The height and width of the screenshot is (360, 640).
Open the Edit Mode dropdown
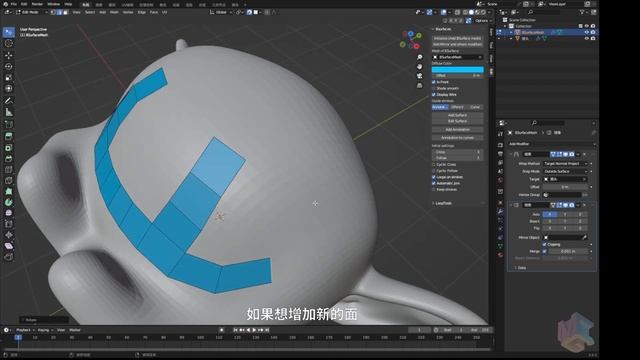(32, 12)
